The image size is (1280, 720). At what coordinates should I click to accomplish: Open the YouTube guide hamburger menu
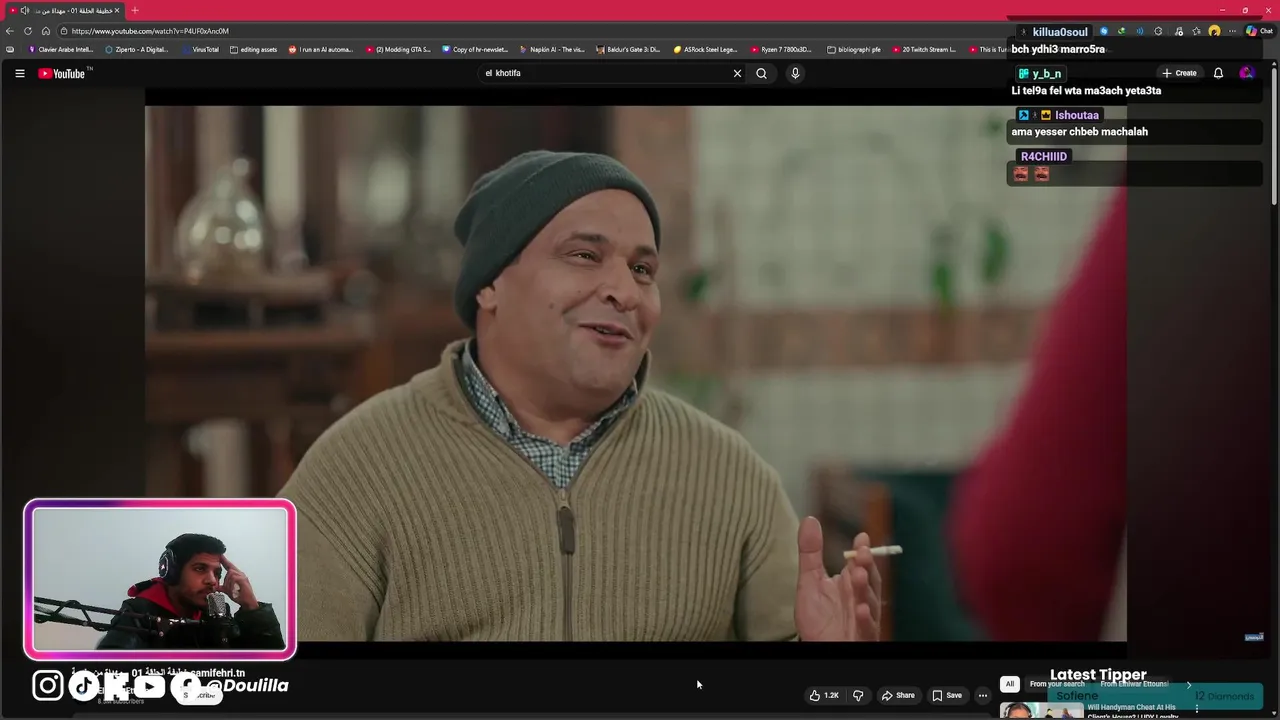19,73
